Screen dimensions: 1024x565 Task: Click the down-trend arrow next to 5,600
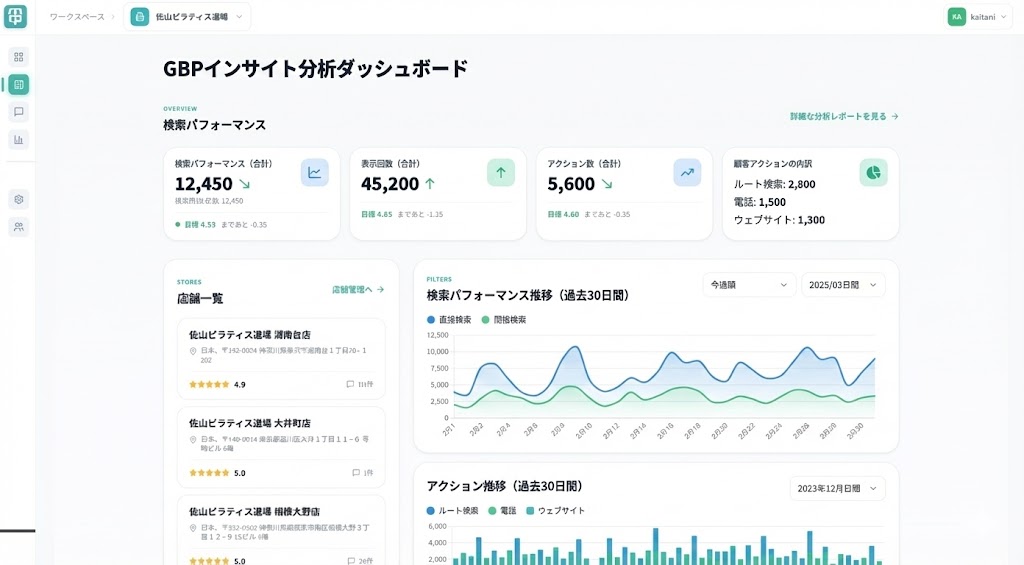pyautogui.click(x=607, y=184)
